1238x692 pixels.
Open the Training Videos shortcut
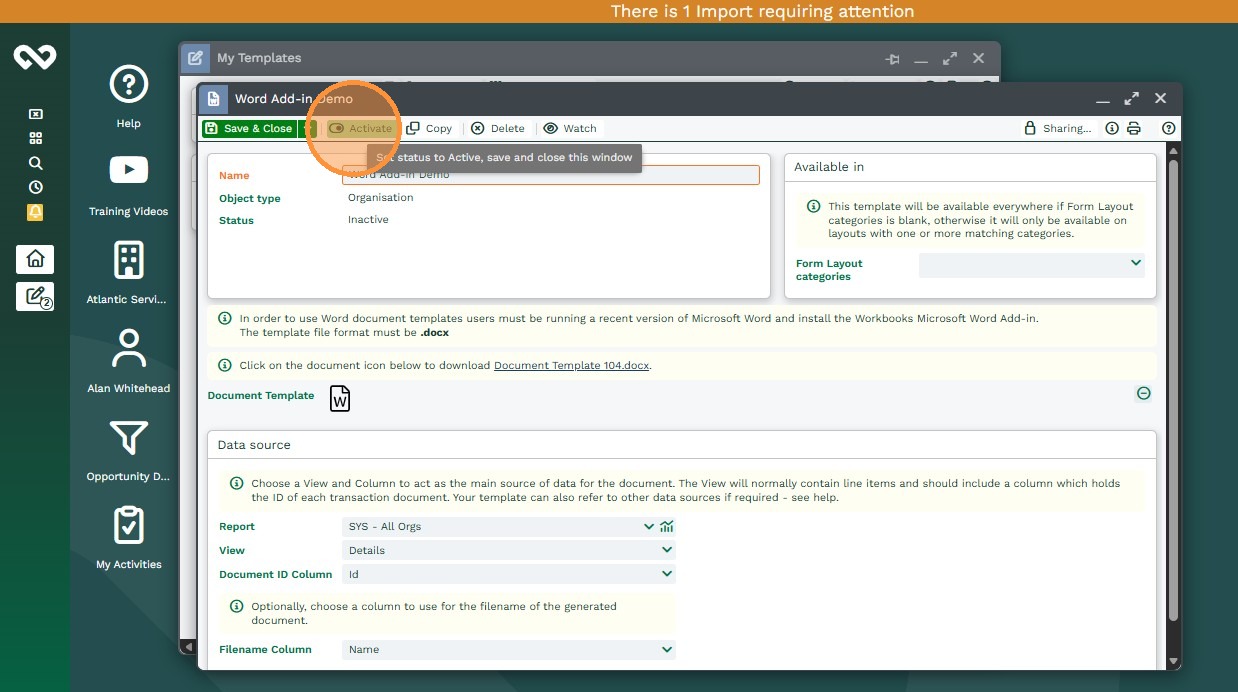(128, 184)
